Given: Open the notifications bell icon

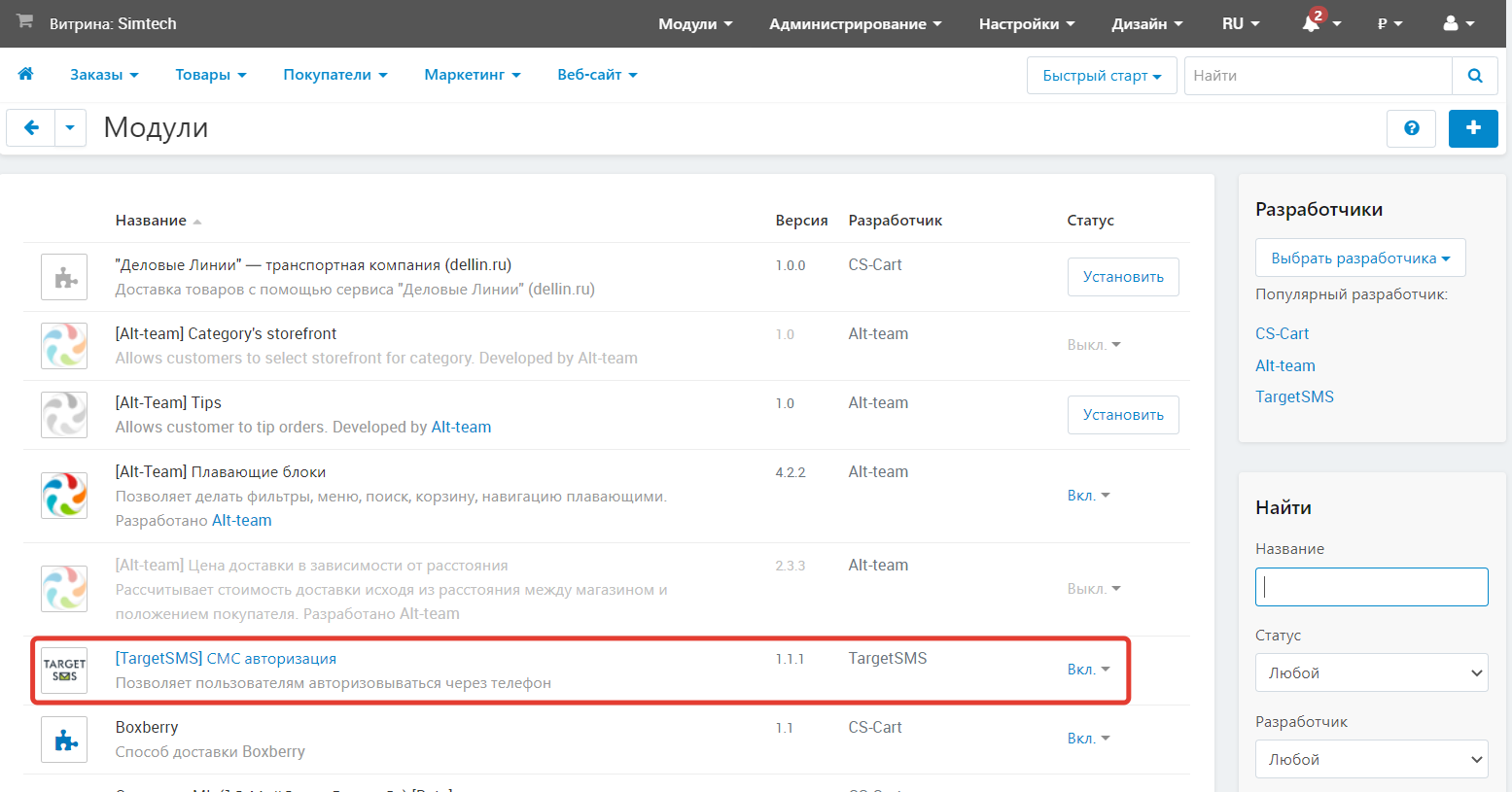Looking at the screenshot, I should [1311, 23].
